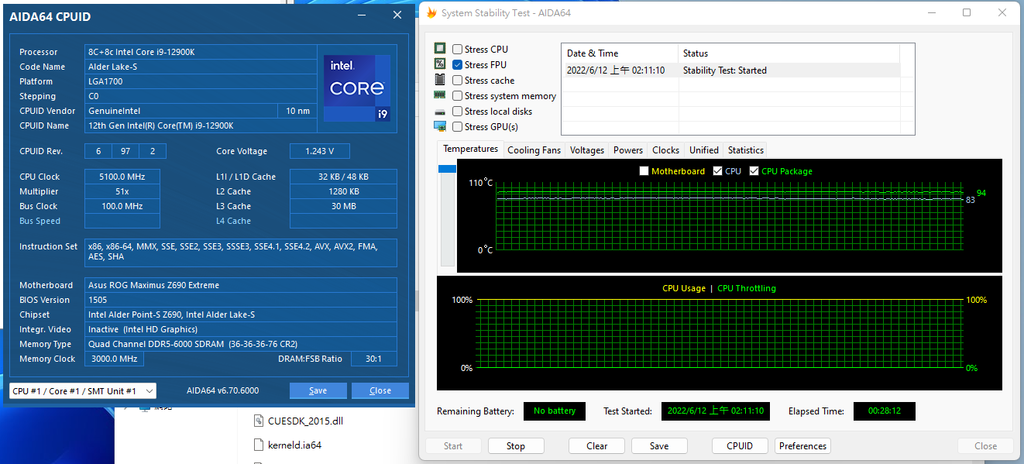The height and width of the screenshot is (464, 1024).
Task: Click the monitor icon beside Stress GPU(s)
Action: point(440,127)
